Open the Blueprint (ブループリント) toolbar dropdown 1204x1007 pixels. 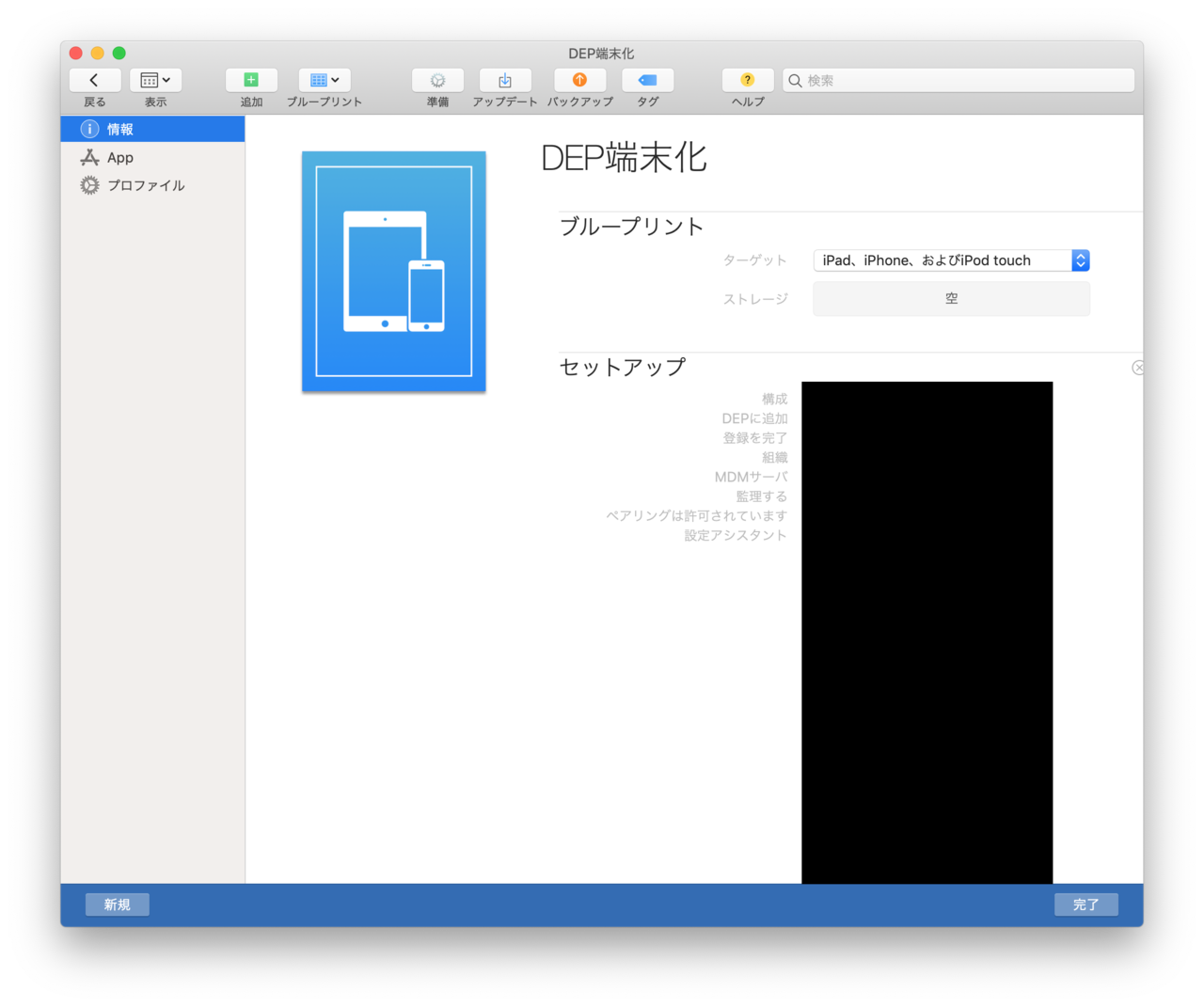pos(324,81)
